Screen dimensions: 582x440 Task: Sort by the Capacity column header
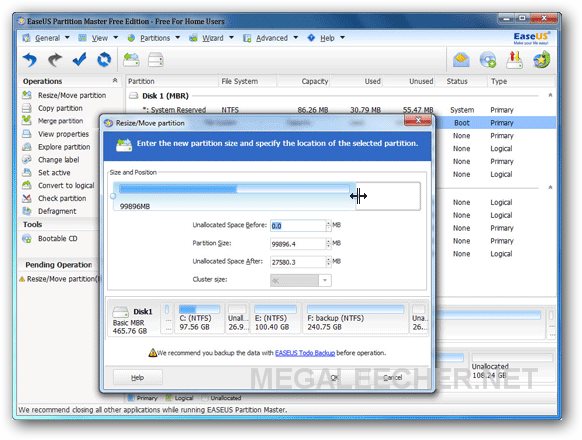click(x=314, y=81)
